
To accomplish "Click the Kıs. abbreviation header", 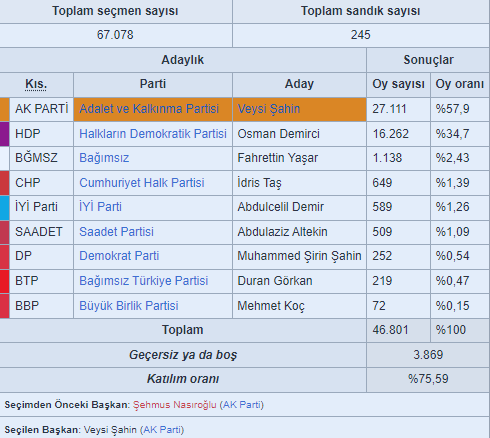I will (x=36, y=84).
